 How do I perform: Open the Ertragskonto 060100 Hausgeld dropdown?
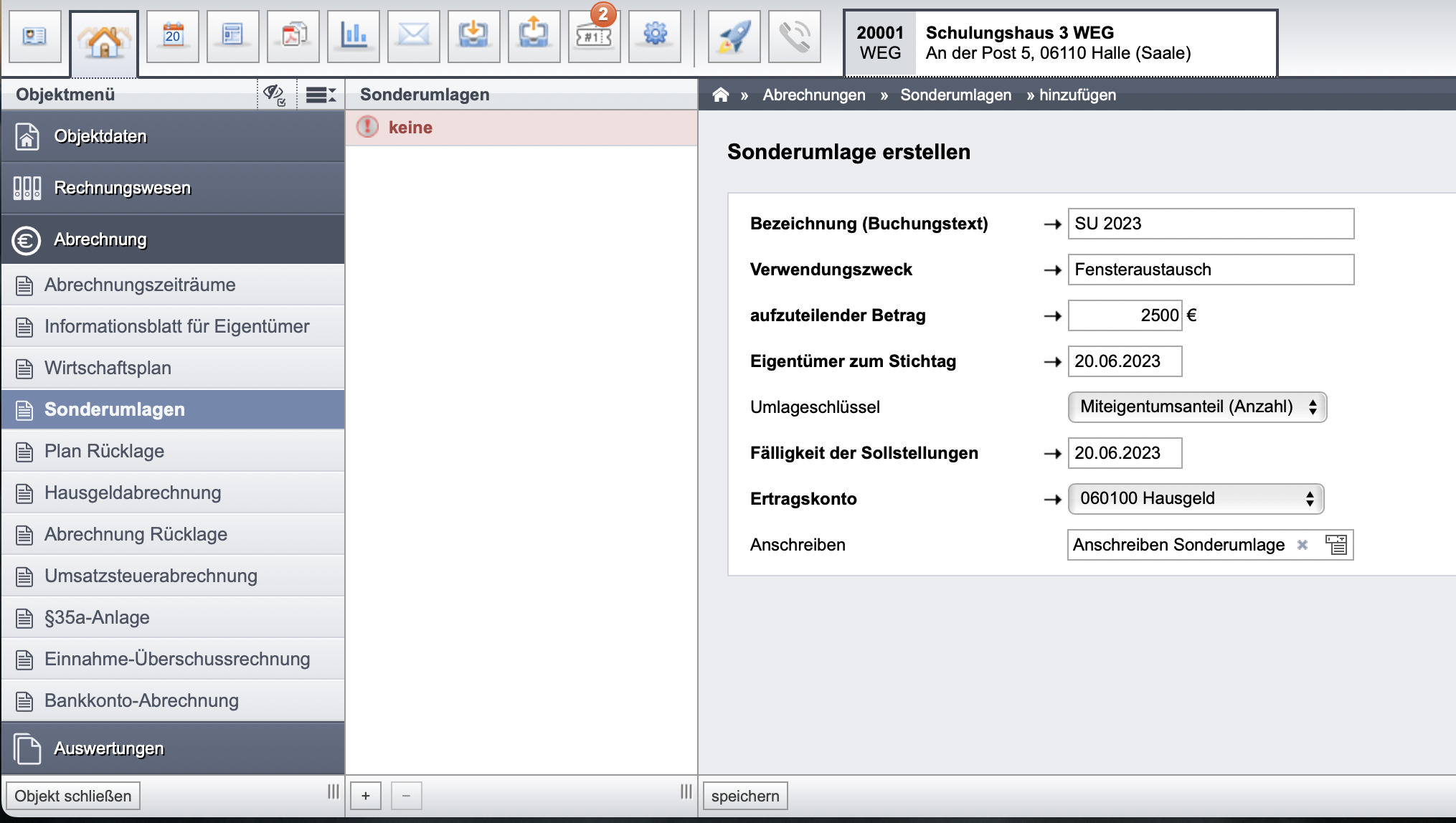tap(1196, 499)
